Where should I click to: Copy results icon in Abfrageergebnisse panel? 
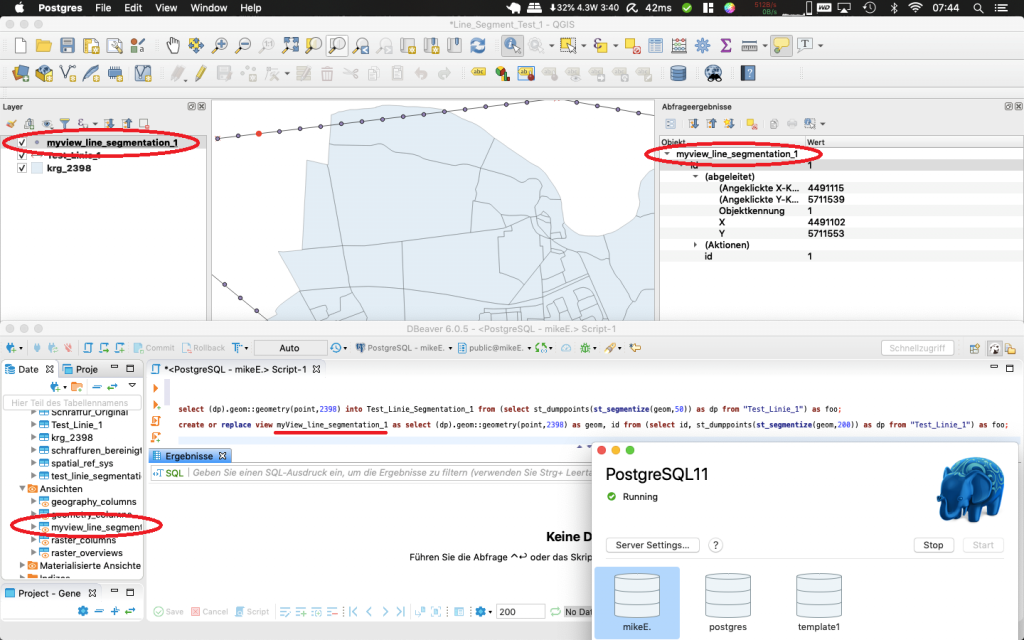tap(773, 123)
